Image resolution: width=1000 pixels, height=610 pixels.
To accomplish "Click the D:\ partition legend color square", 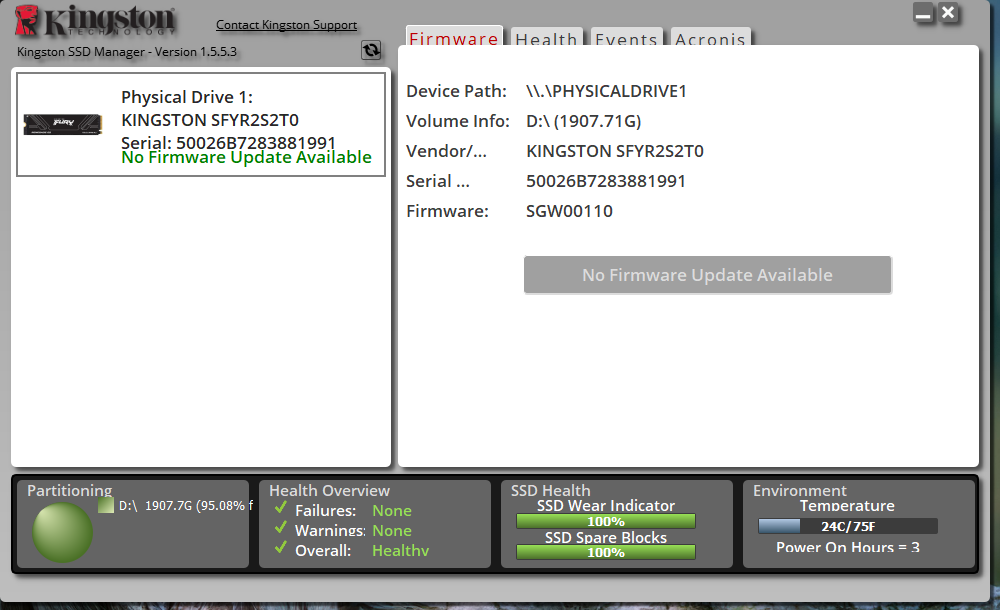I will (106, 506).
